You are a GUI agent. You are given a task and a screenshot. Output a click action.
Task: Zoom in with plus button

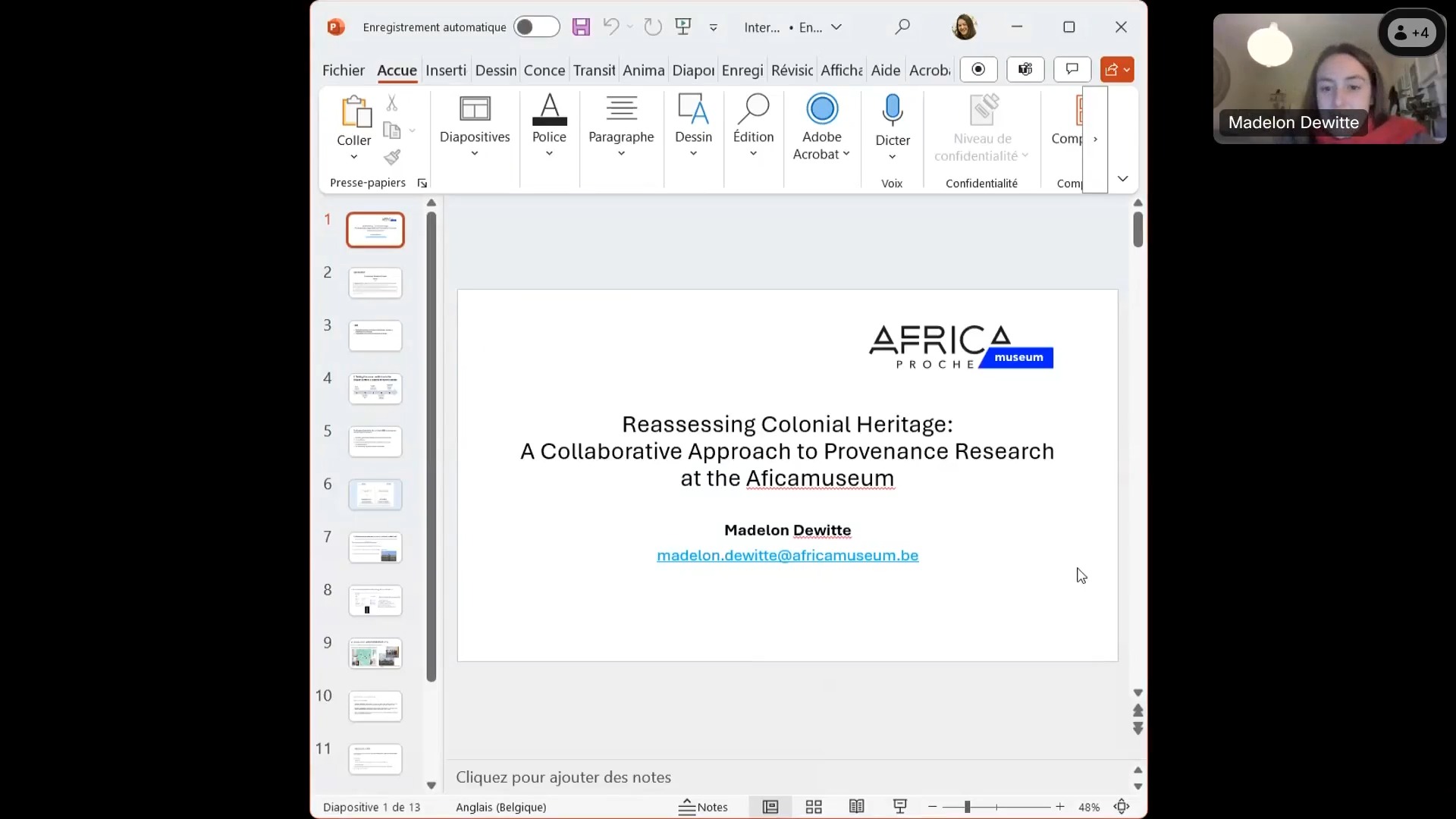(x=1060, y=807)
